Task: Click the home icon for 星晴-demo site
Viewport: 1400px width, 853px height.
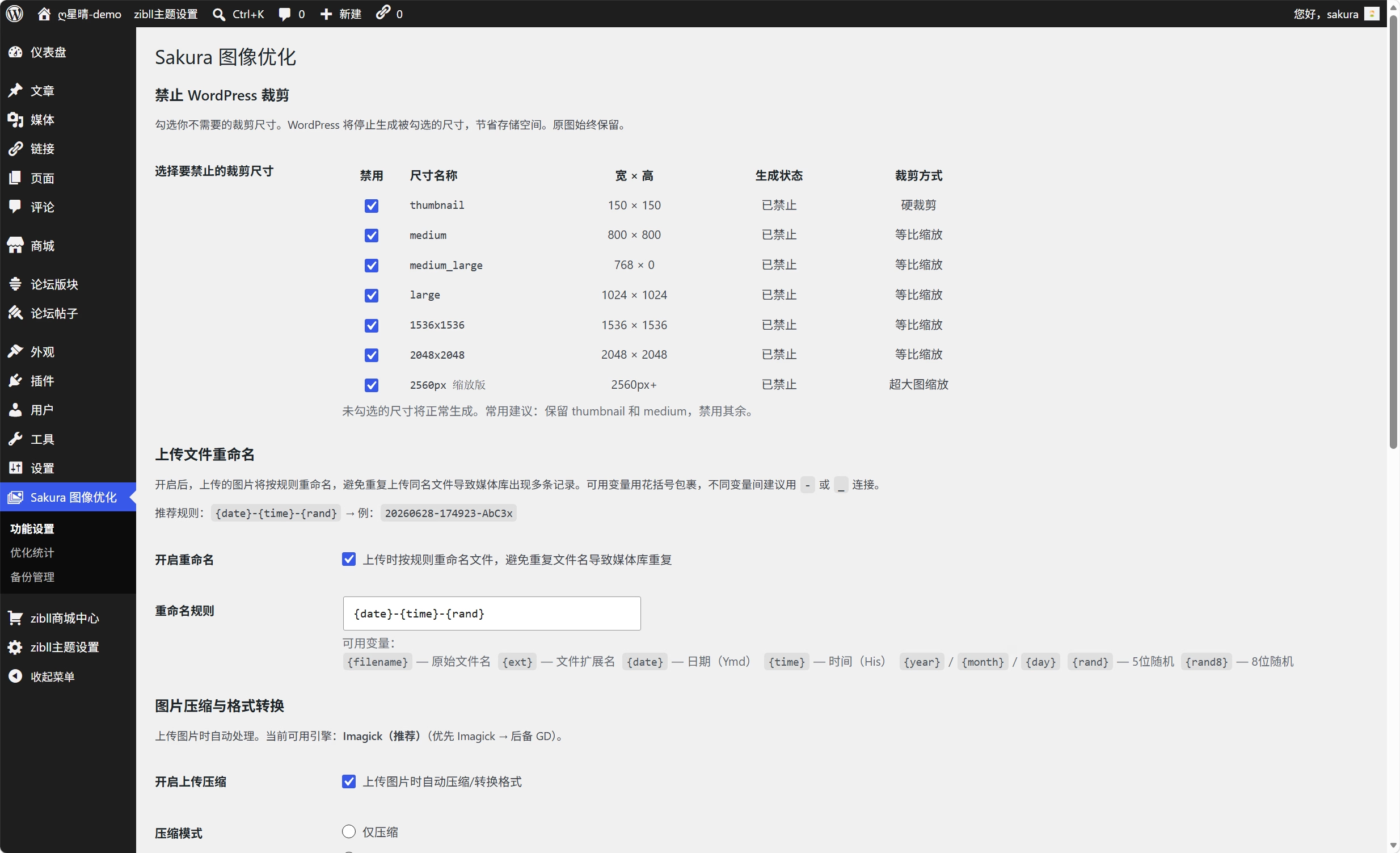Action: pyautogui.click(x=44, y=14)
